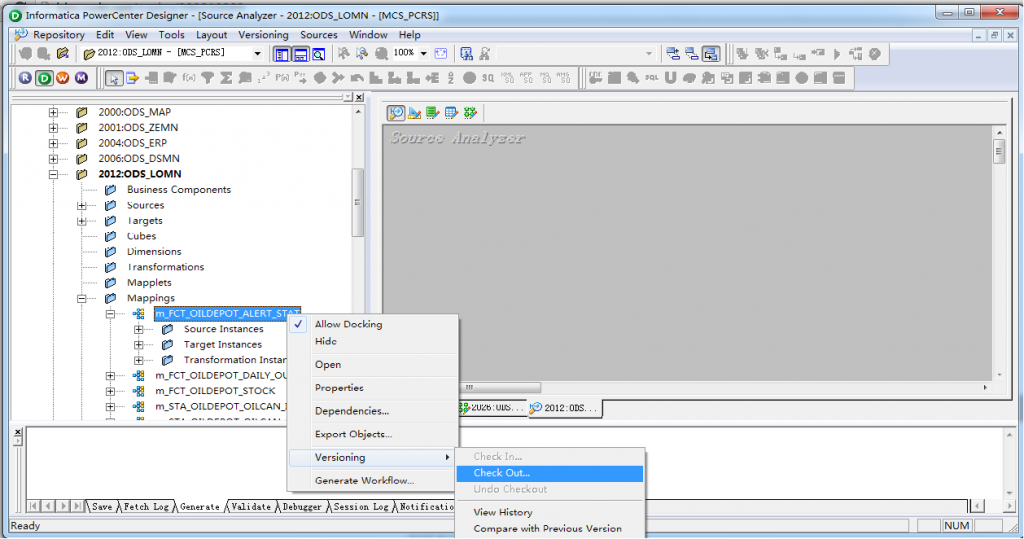Toggle the highlighted arrange-windows toolbar button

(711, 54)
